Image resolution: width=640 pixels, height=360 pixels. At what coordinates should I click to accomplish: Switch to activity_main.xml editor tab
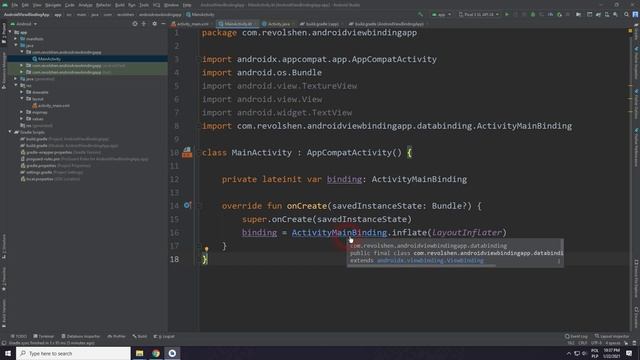(192, 24)
